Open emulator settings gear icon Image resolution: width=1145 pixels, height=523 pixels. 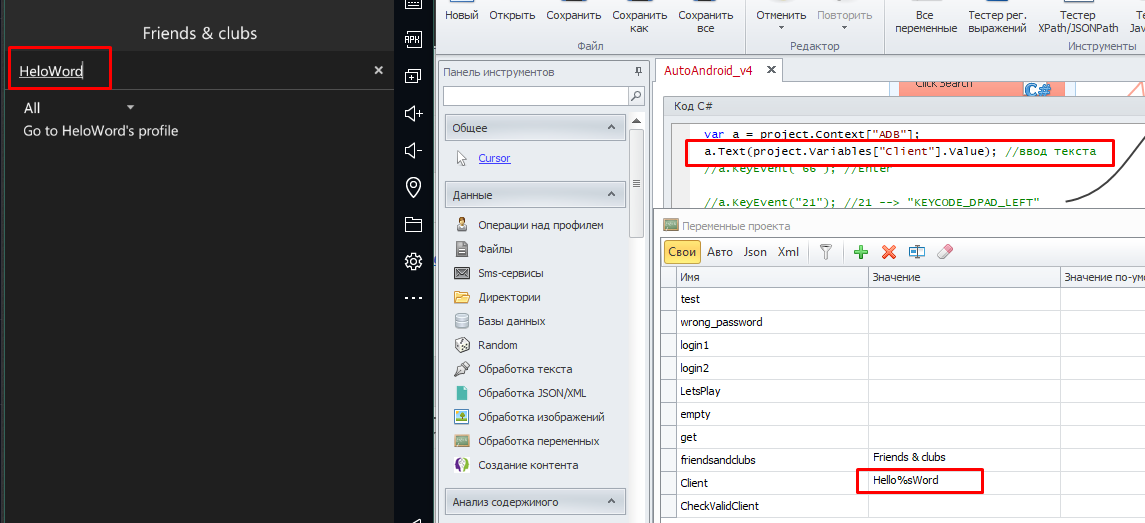tap(413, 261)
